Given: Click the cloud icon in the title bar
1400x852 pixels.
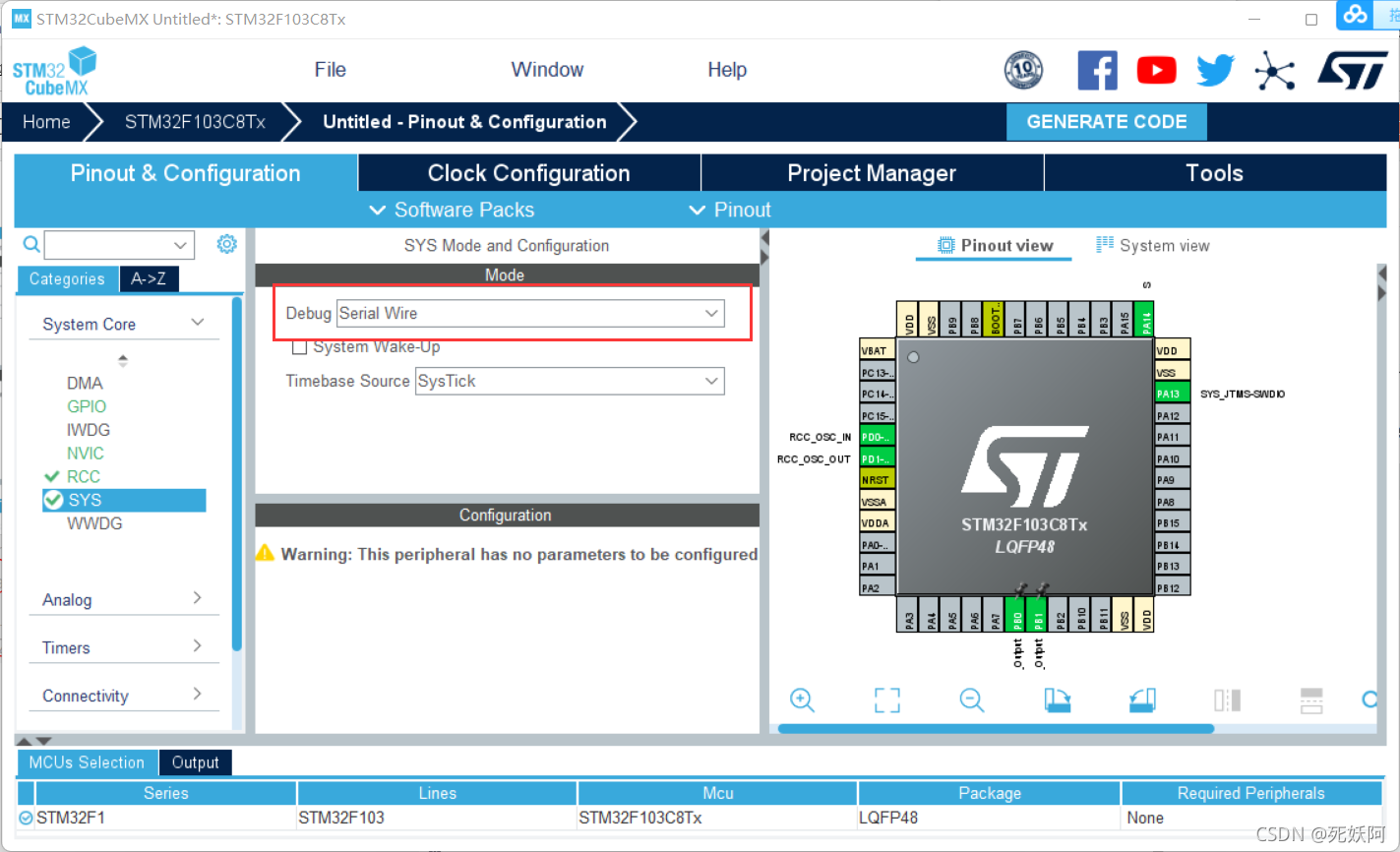Looking at the screenshot, I should click(1357, 15).
